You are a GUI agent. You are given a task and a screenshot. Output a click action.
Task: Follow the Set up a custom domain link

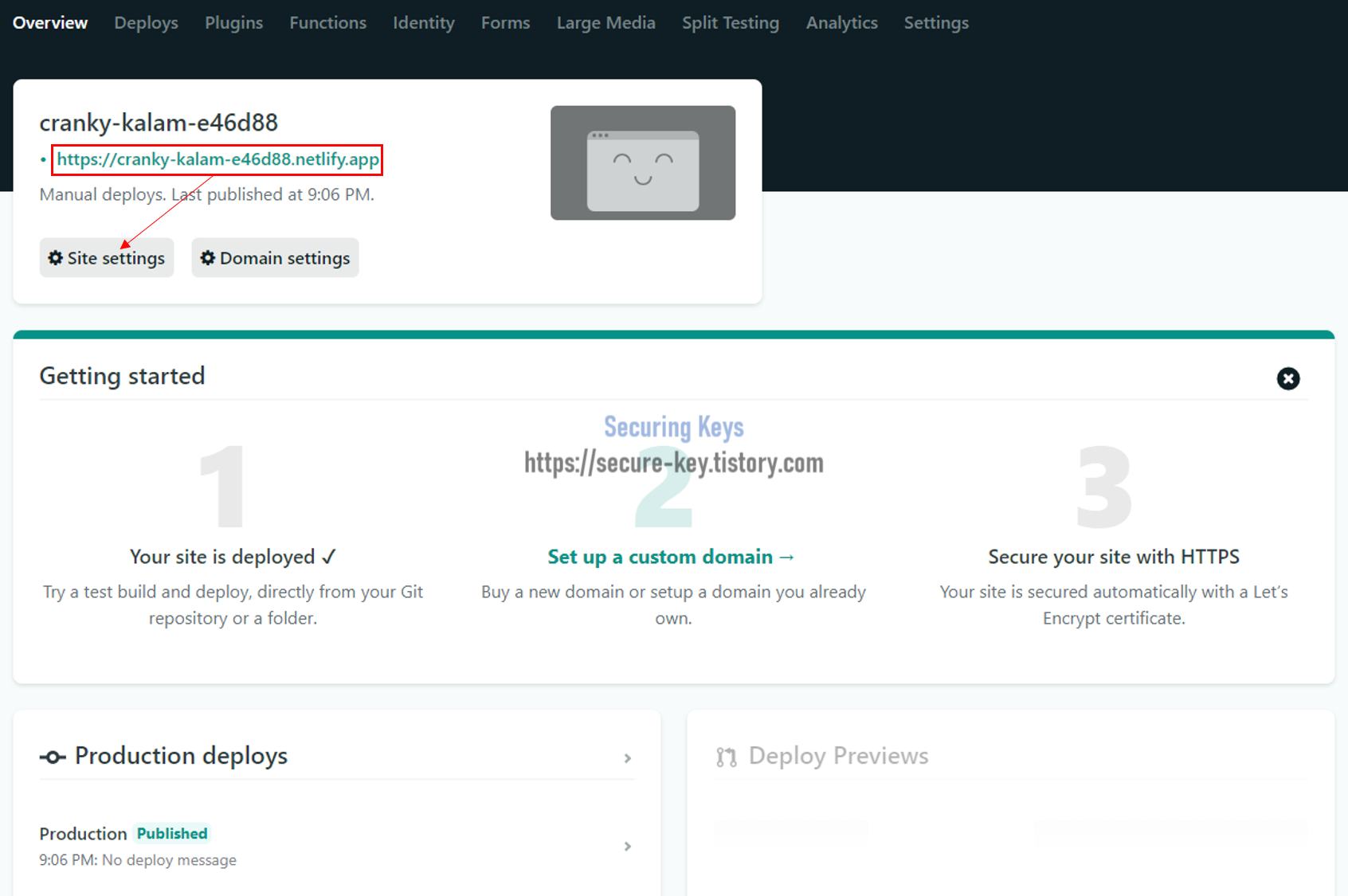pyautogui.click(x=671, y=557)
